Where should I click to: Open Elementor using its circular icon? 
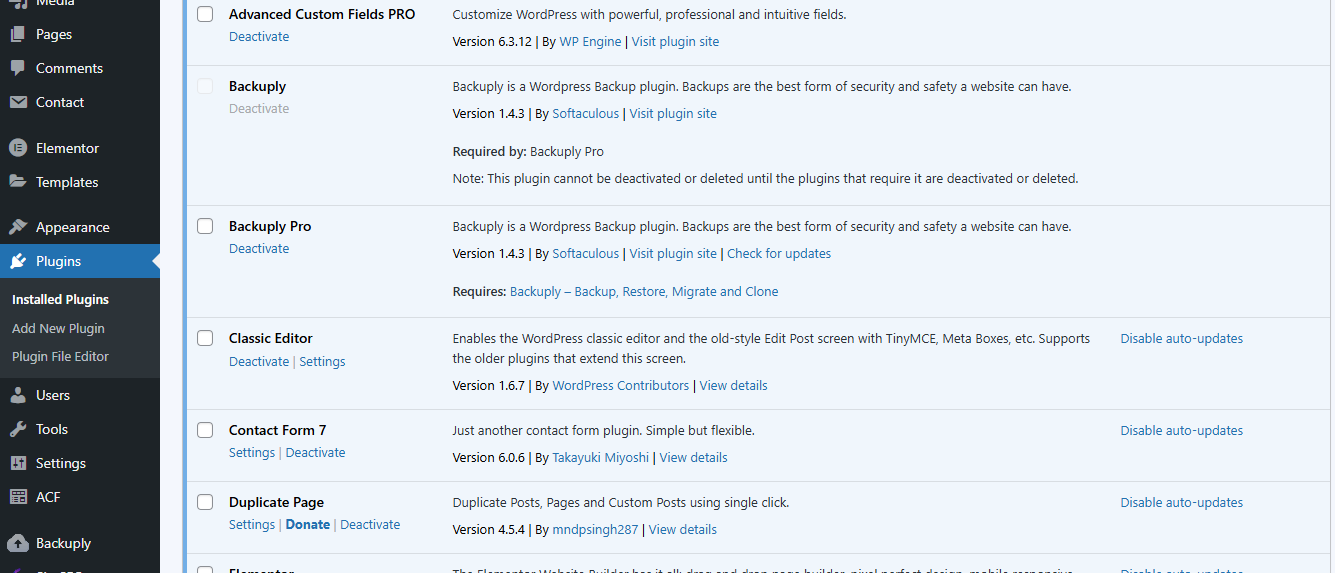[x=18, y=148]
